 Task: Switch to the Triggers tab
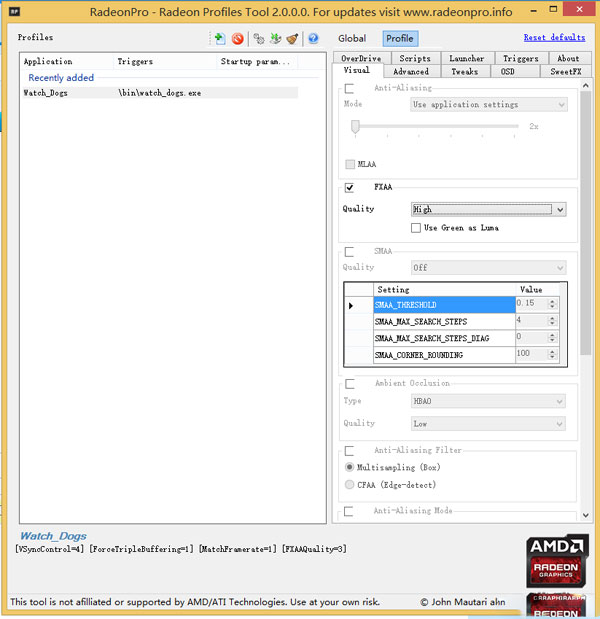click(521, 58)
